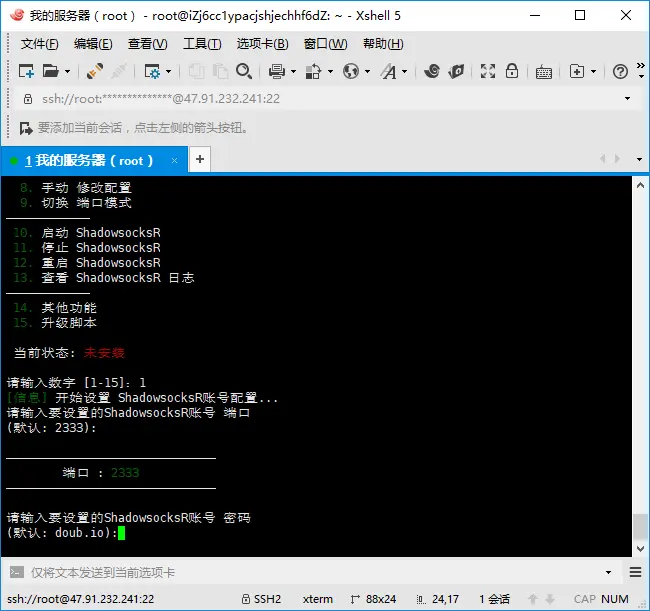Expand the compose bar target dropdown
Viewport: 650px width, 611px height.
point(608,572)
